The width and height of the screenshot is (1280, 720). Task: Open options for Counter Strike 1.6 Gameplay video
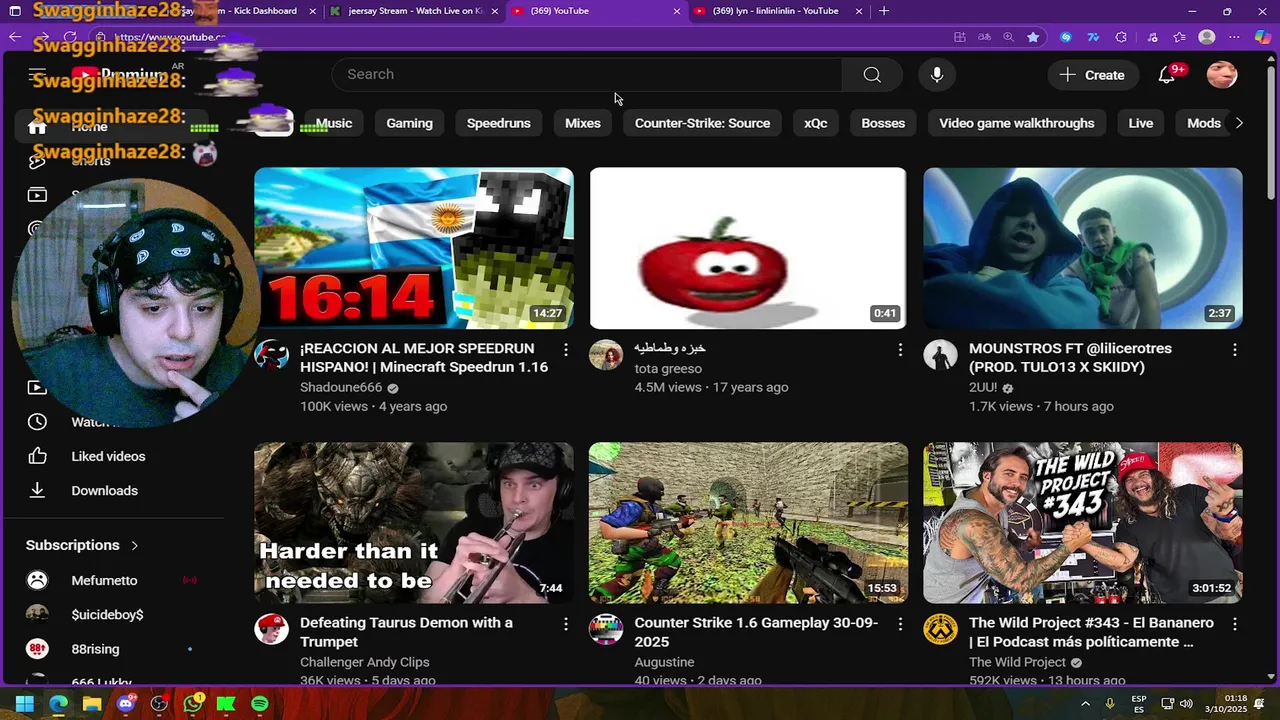click(x=900, y=623)
